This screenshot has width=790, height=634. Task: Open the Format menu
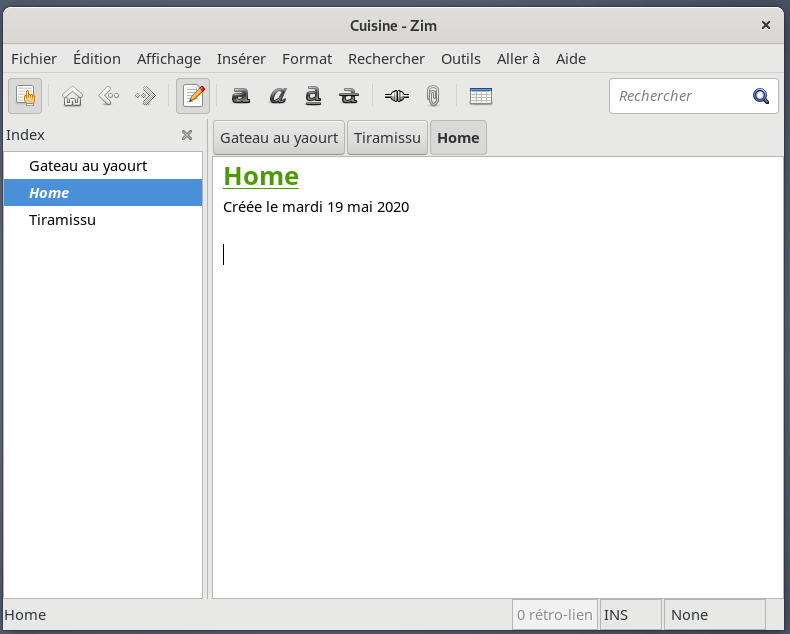point(306,59)
